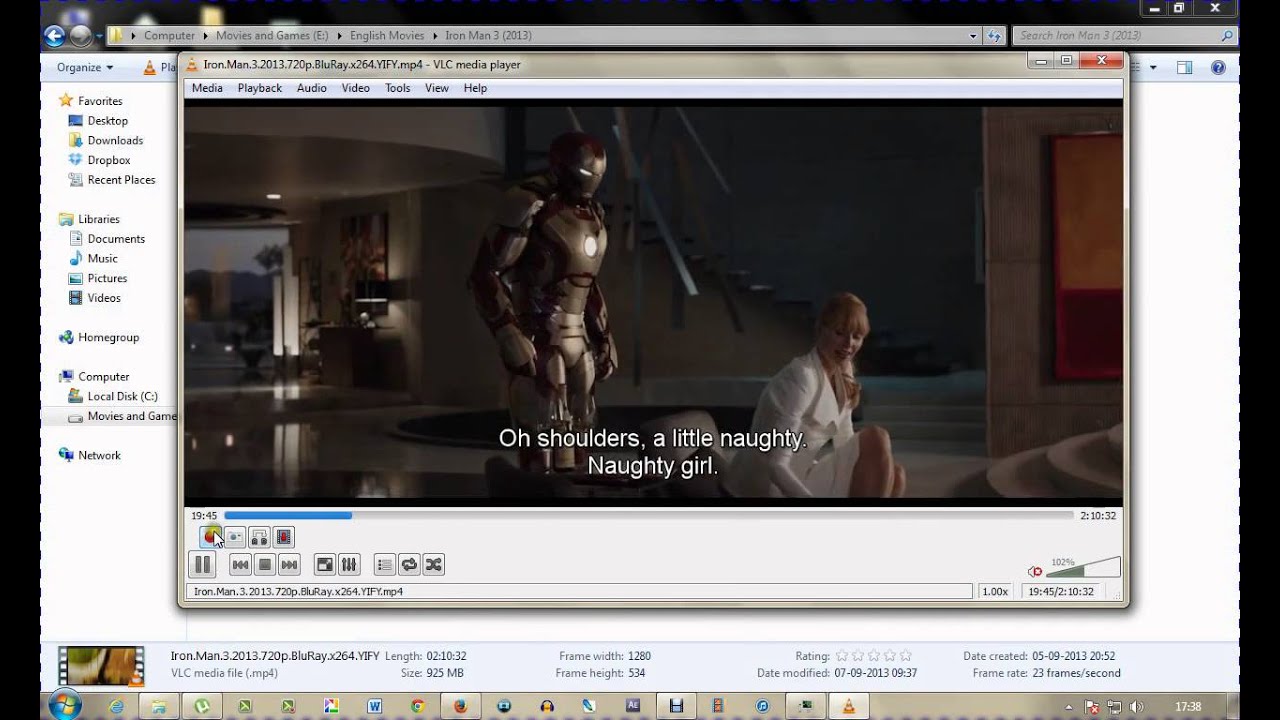The width and height of the screenshot is (1280, 720).
Task: Open the Pictures library
Action: [97, 278]
